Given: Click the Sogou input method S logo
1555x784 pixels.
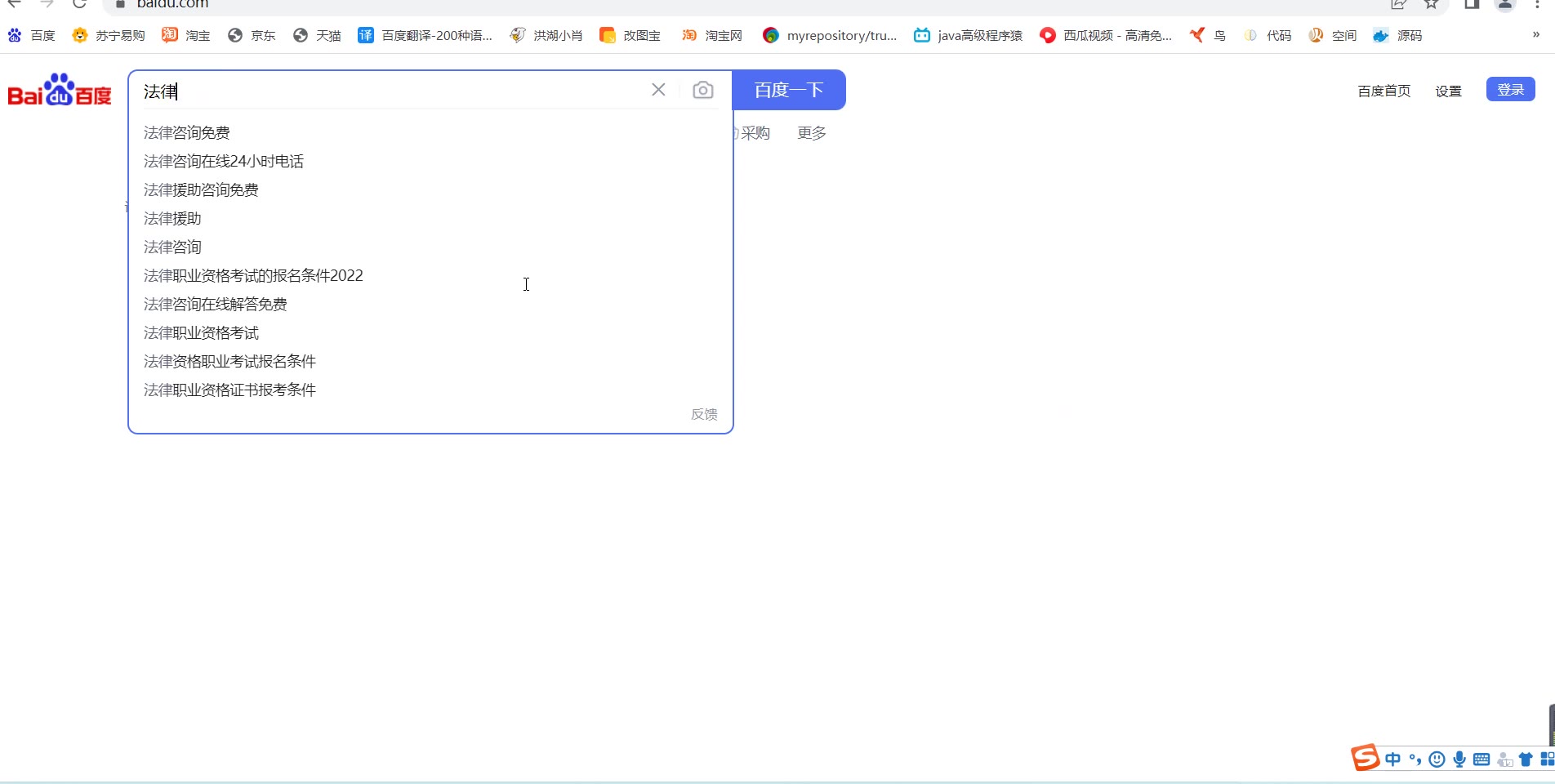Looking at the screenshot, I should pos(1365,758).
